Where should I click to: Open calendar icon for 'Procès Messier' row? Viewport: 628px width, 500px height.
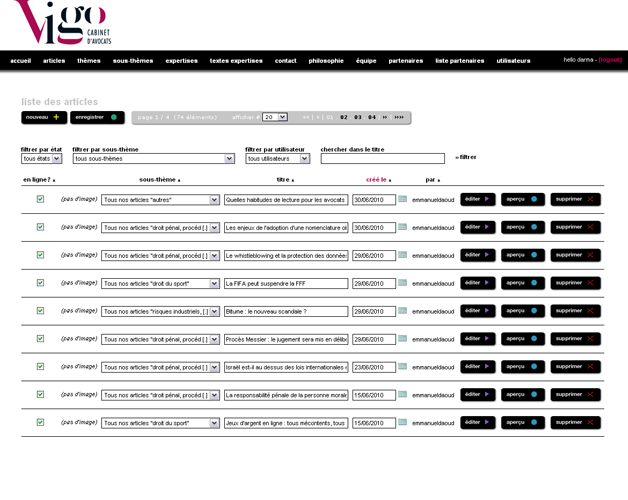coord(403,339)
